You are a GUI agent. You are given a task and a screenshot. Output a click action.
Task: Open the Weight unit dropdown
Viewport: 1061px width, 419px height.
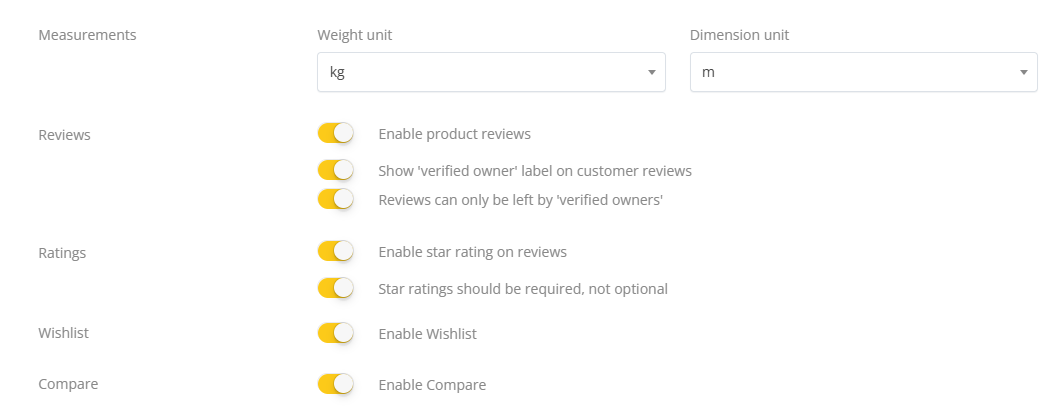click(490, 72)
